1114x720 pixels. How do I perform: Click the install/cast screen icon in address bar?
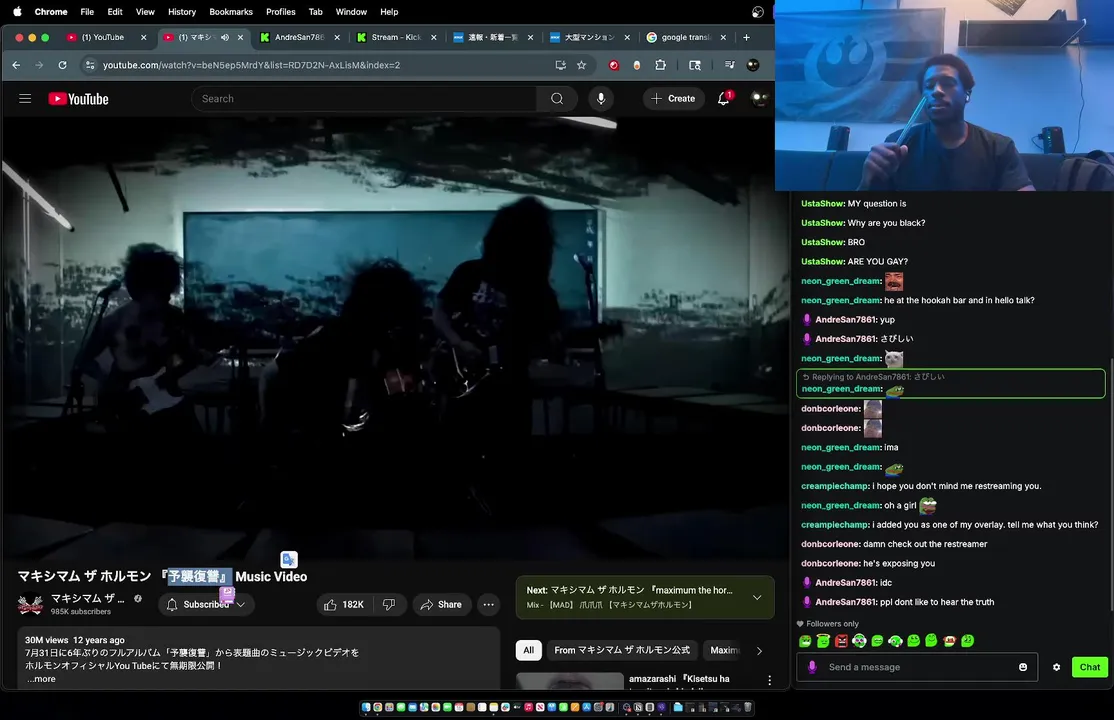[561, 65]
